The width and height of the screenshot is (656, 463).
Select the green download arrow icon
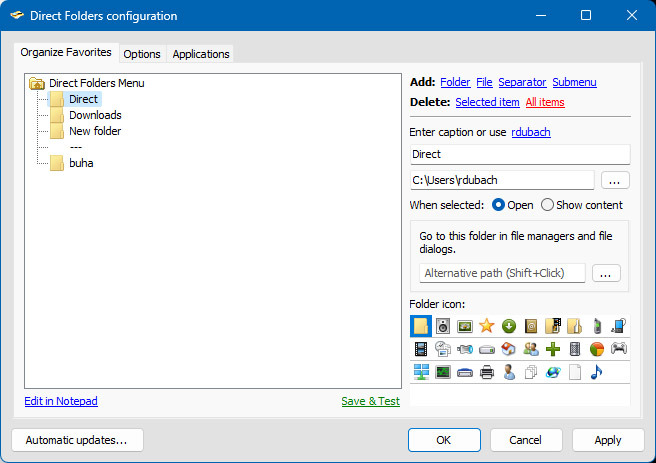(x=509, y=326)
